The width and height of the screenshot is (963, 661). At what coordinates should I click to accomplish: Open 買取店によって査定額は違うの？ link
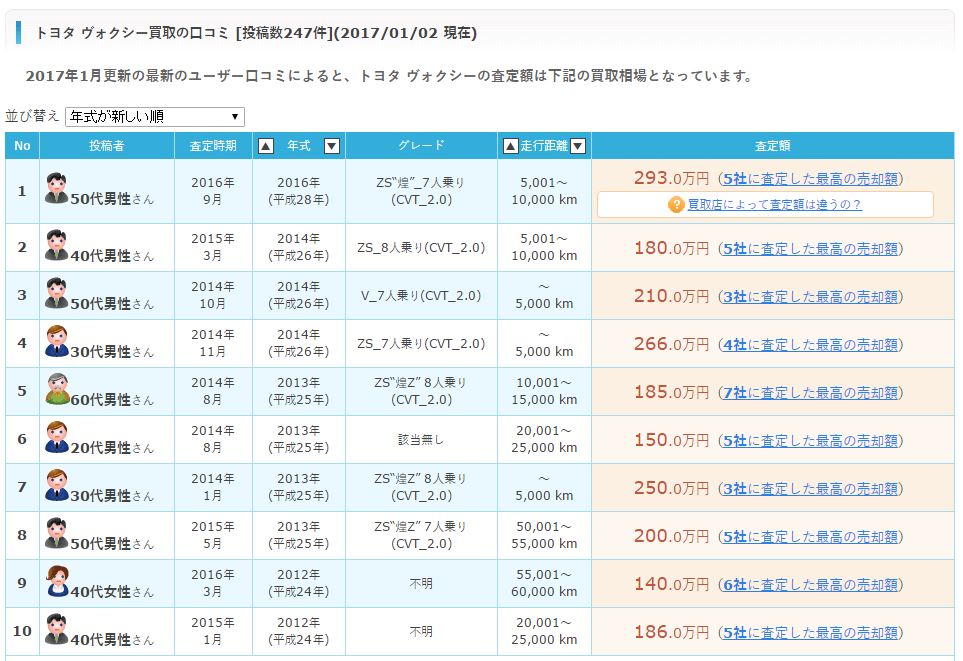774,205
